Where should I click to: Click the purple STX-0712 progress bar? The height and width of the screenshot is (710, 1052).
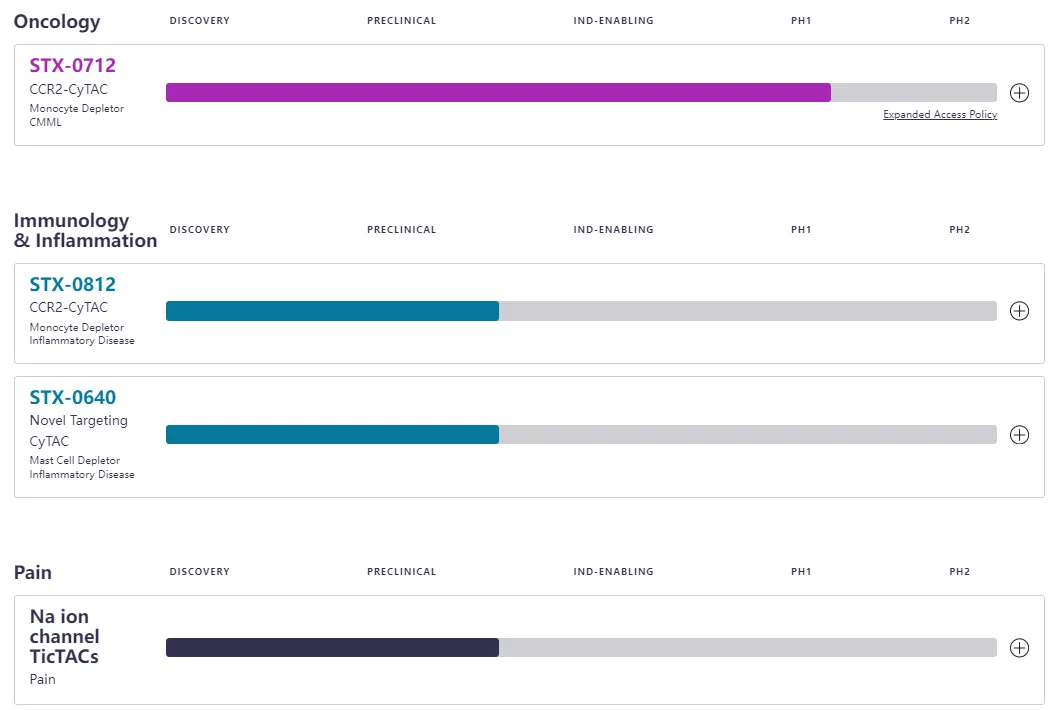(498, 93)
